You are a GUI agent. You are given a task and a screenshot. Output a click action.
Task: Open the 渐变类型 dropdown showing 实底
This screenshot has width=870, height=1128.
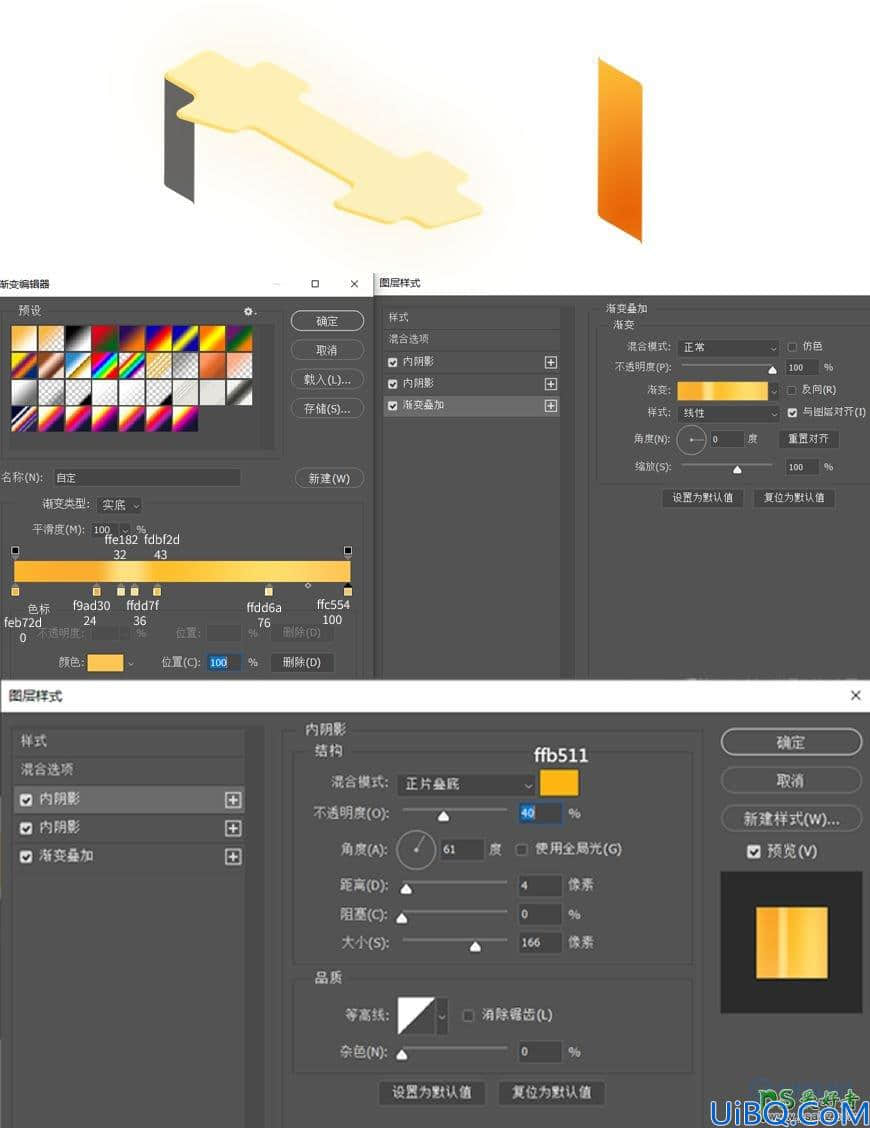[x=119, y=505]
